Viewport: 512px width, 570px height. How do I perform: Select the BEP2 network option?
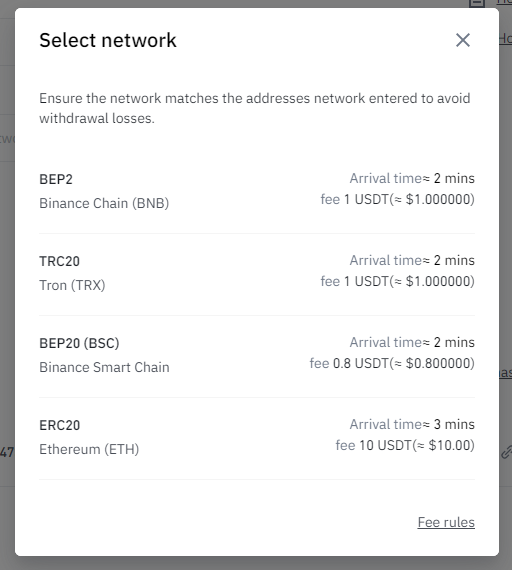pos(257,192)
